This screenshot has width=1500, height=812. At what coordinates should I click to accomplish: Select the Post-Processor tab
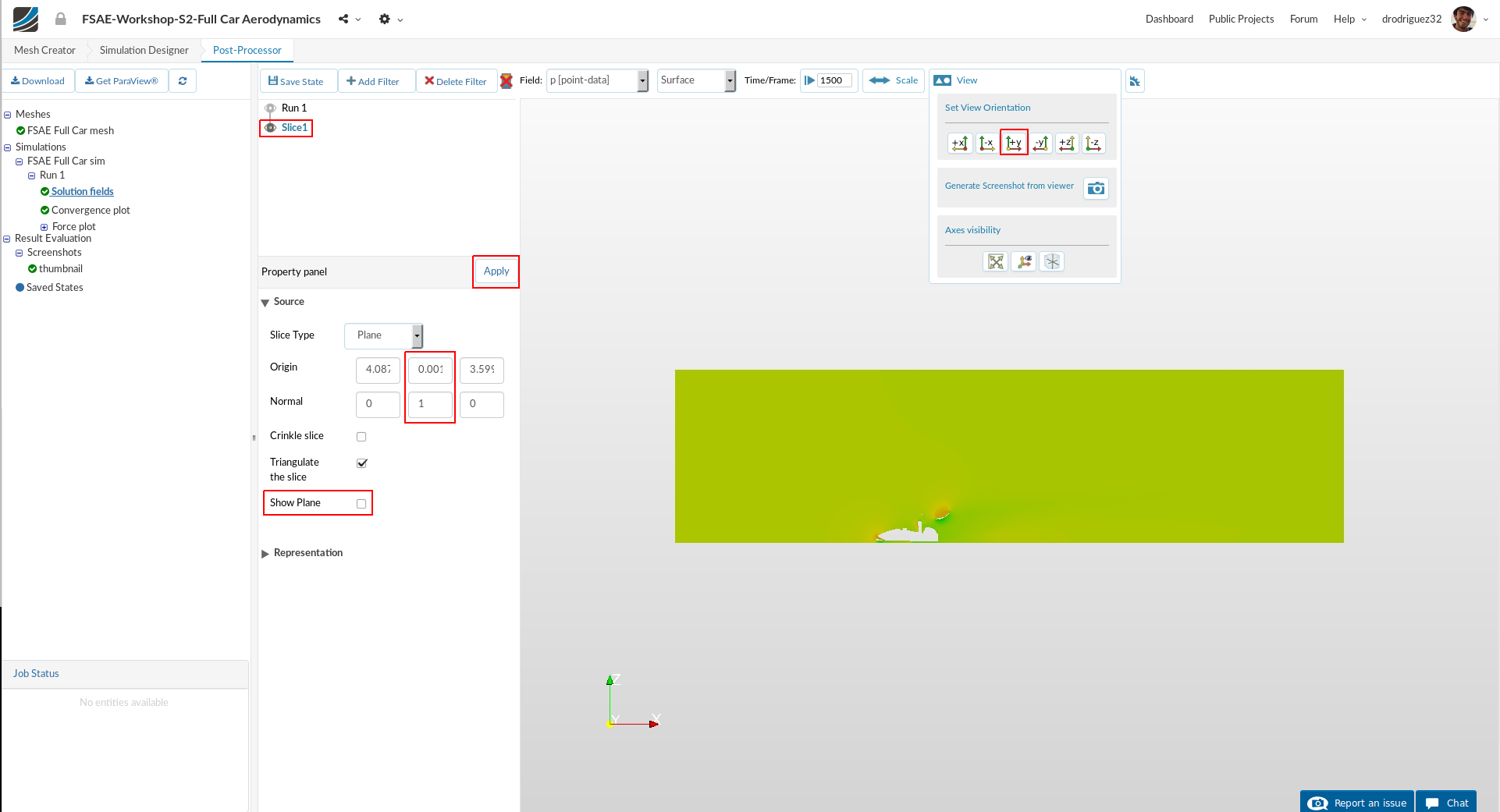tap(247, 51)
